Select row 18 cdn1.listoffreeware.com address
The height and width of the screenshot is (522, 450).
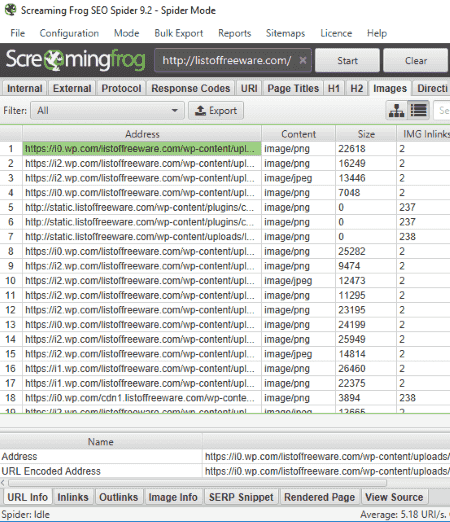pyautogui.click(x=142, y=398)
